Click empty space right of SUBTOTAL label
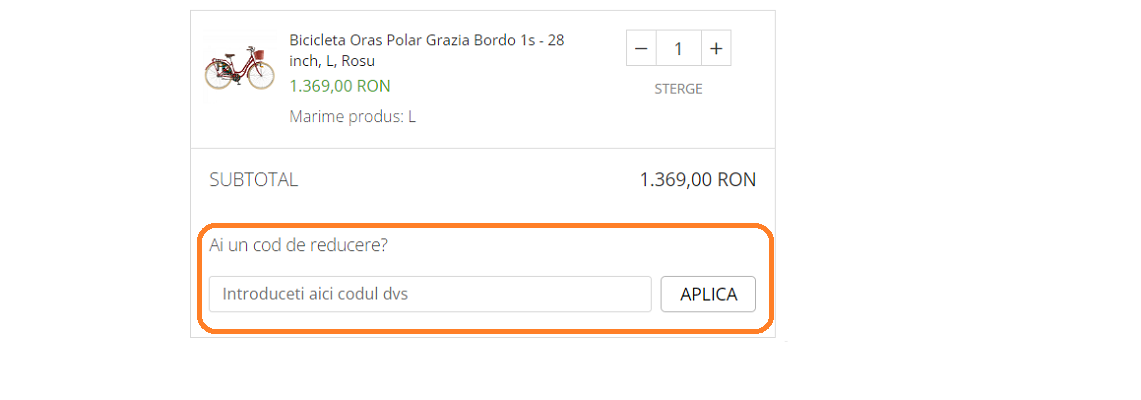Image resolution: width=1141 pixels, height=400 pixels. pos(460,180)
